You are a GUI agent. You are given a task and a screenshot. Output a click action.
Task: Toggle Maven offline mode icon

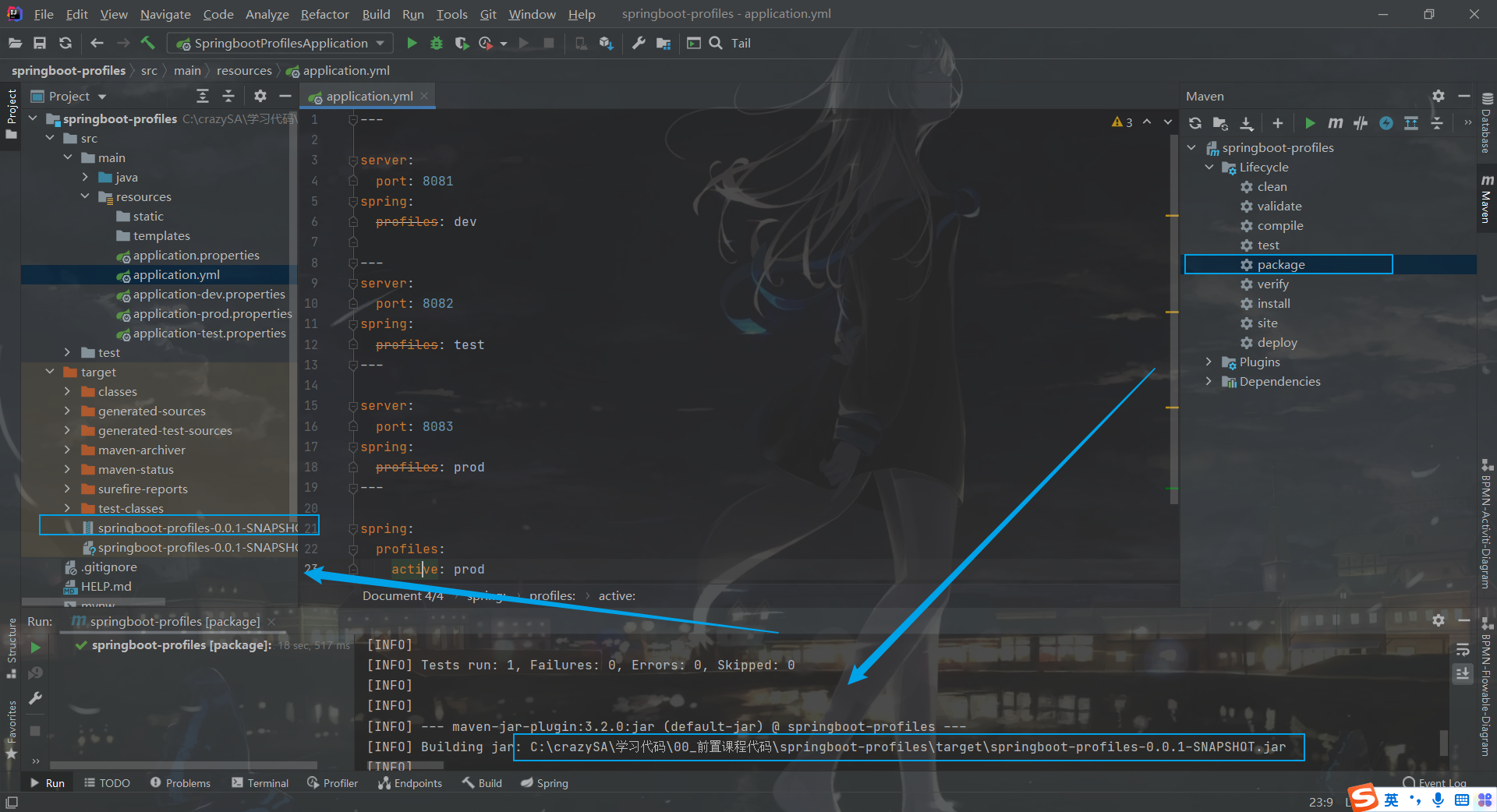pos(1361,123)
